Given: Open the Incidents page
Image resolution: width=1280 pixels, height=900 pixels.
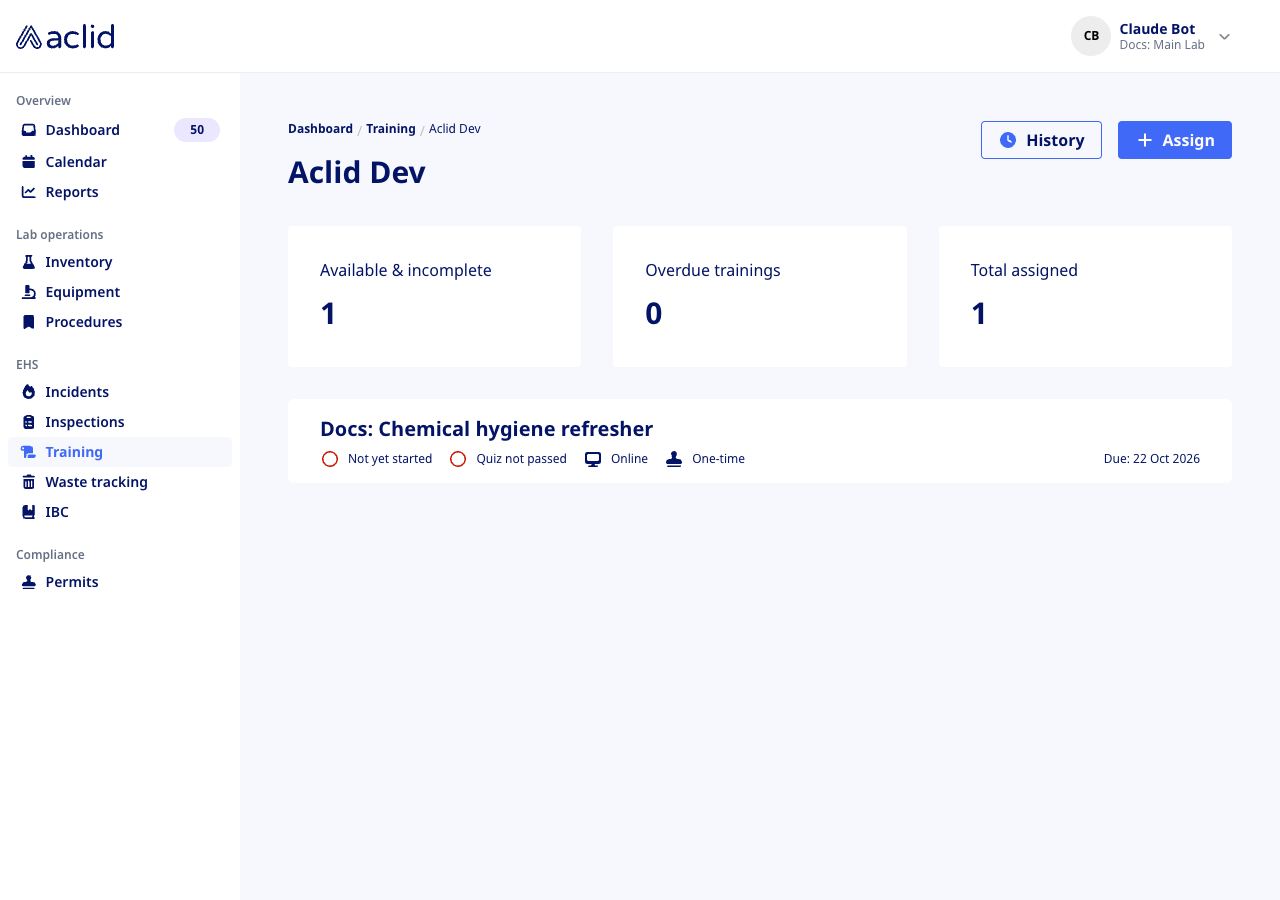Looking at the screenshot, I should coord(120,392).
